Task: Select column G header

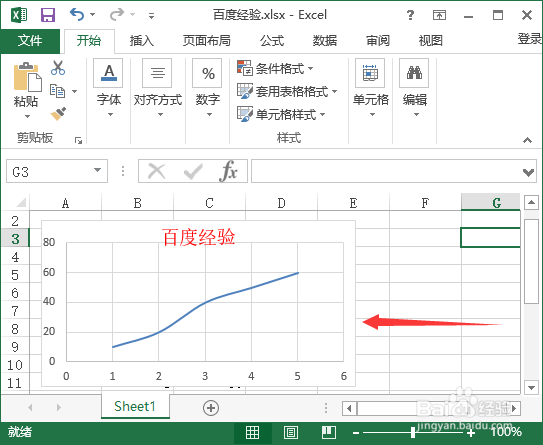Action: point(491,202)
